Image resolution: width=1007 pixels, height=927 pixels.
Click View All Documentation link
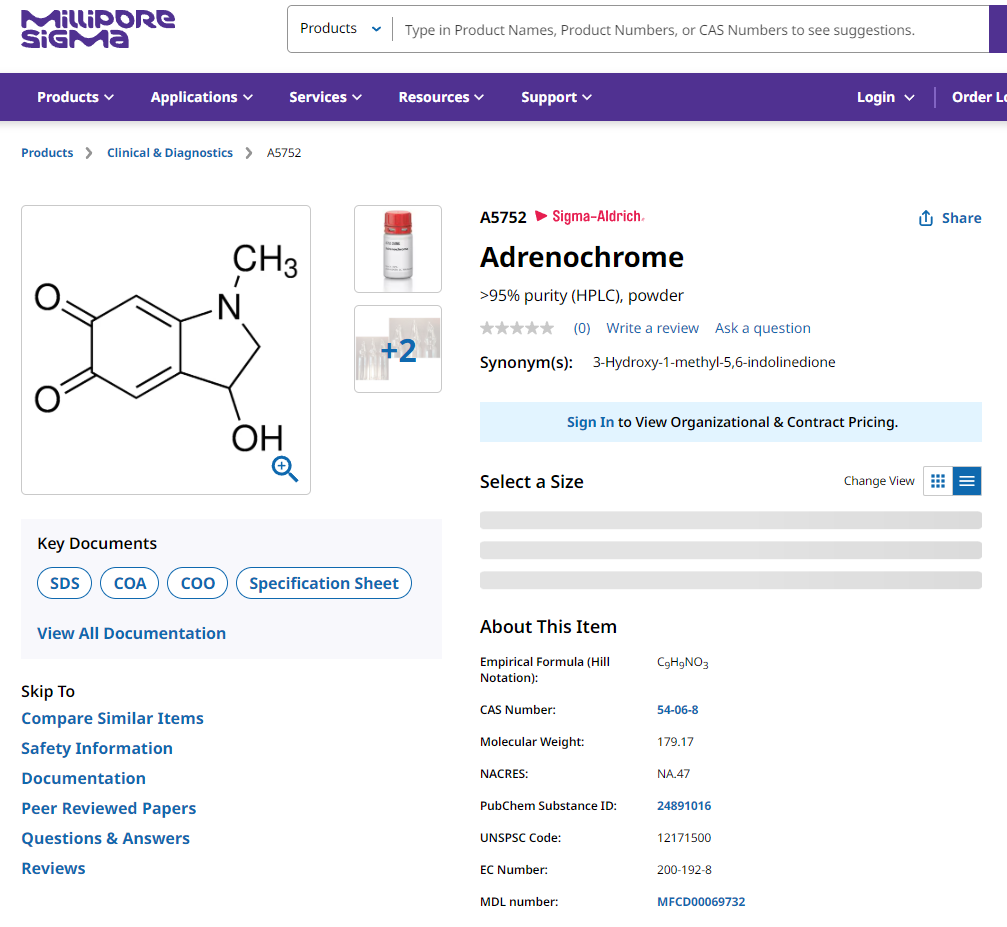pyautogui.click(x=132, y=633)
